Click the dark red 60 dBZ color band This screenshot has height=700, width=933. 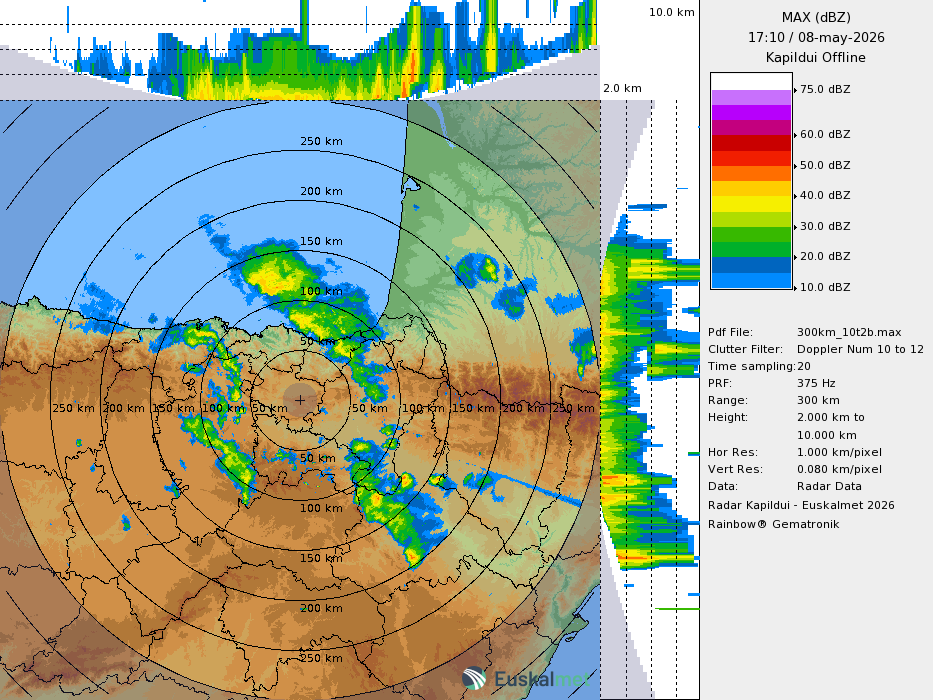coord(751,143)
